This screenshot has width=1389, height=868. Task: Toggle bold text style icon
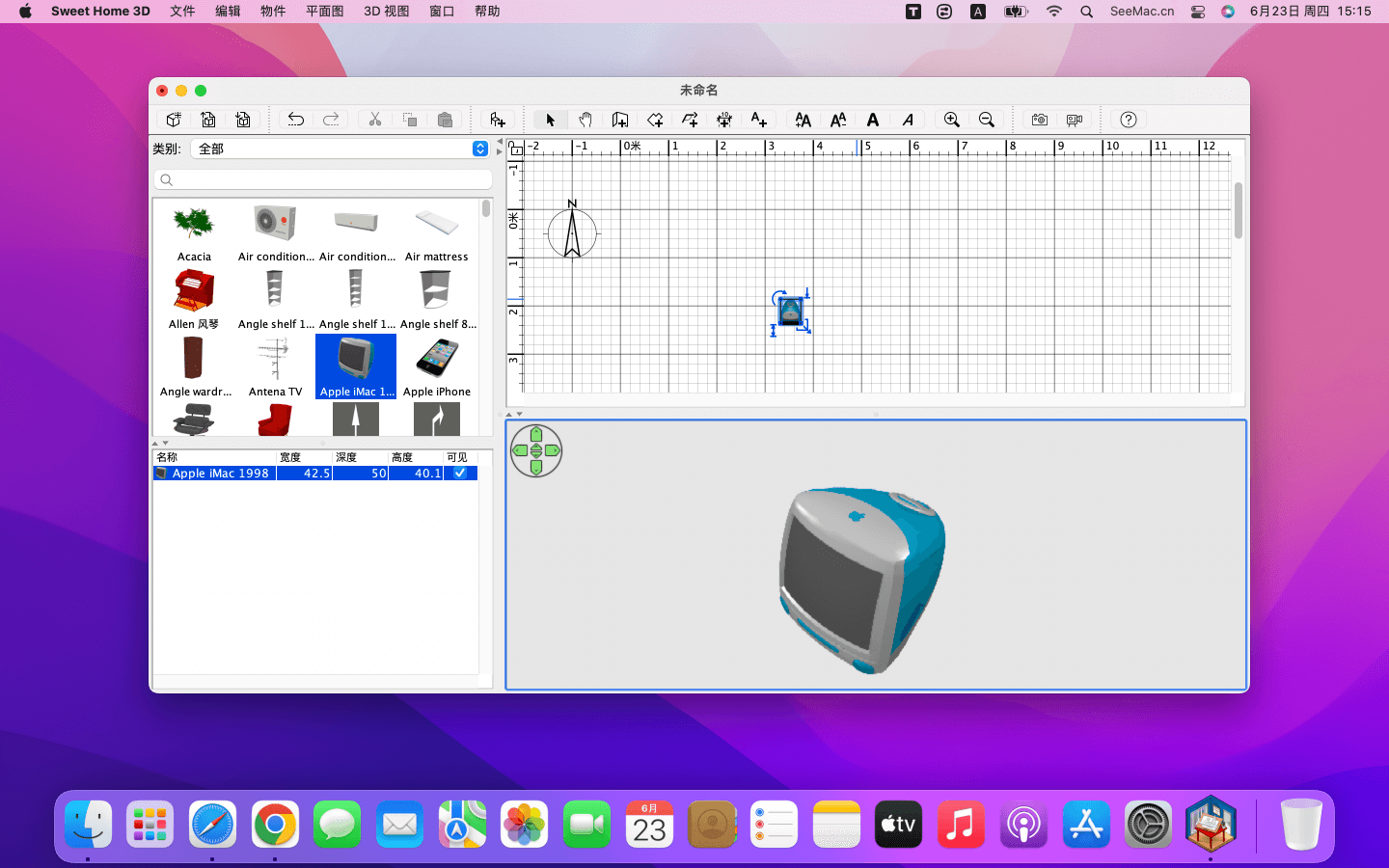(873, 120)
